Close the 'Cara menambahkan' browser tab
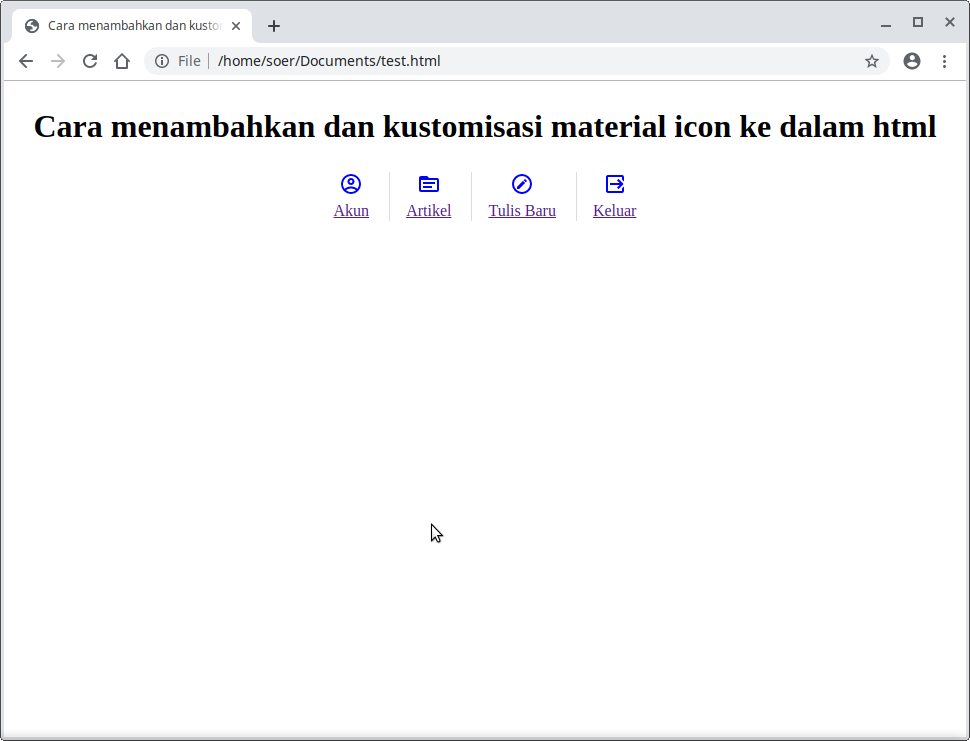Viewport: 970px width, 741px height. pyautogui.click(x=236, y=26)
